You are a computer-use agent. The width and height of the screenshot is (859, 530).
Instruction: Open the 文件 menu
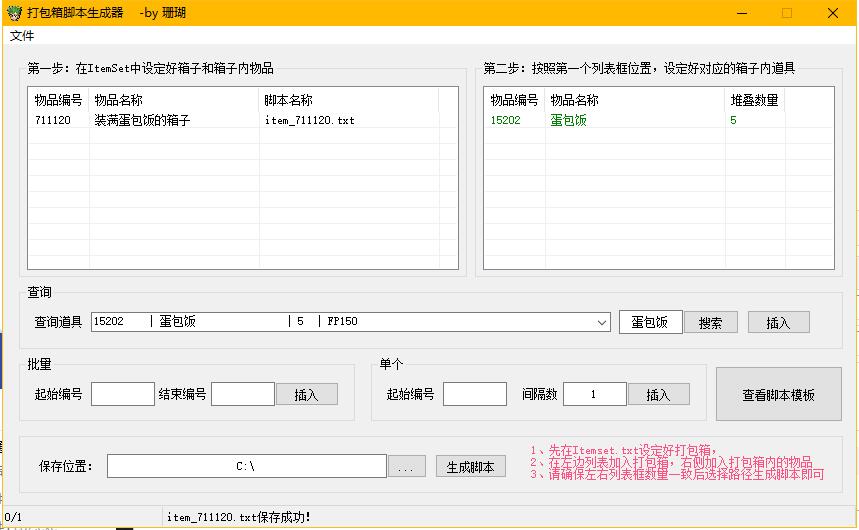22,36
